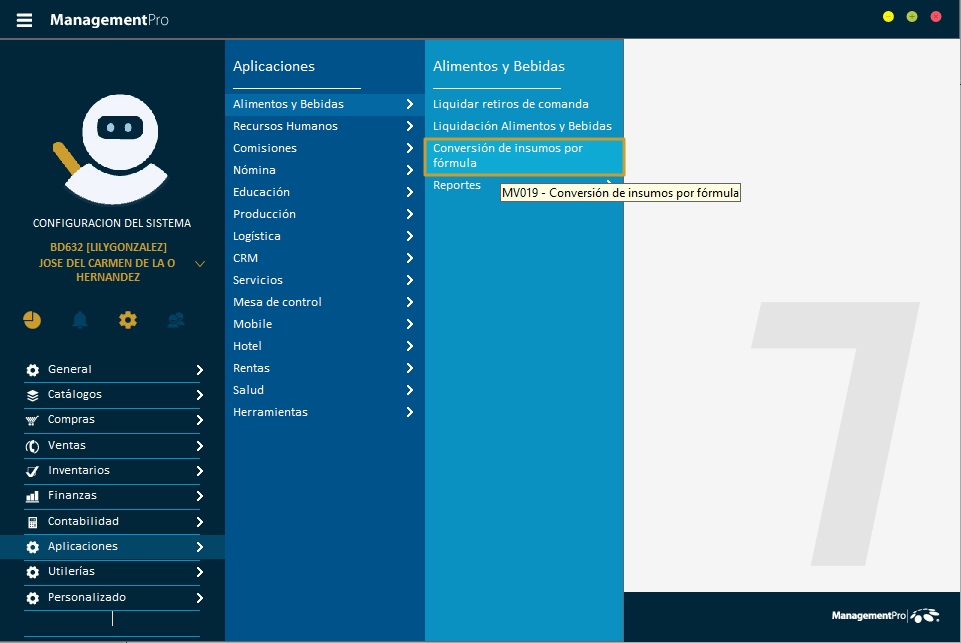Click the Catálogos layers icon
This screenshot has height=643, width=961.
(x=32, y=395)
